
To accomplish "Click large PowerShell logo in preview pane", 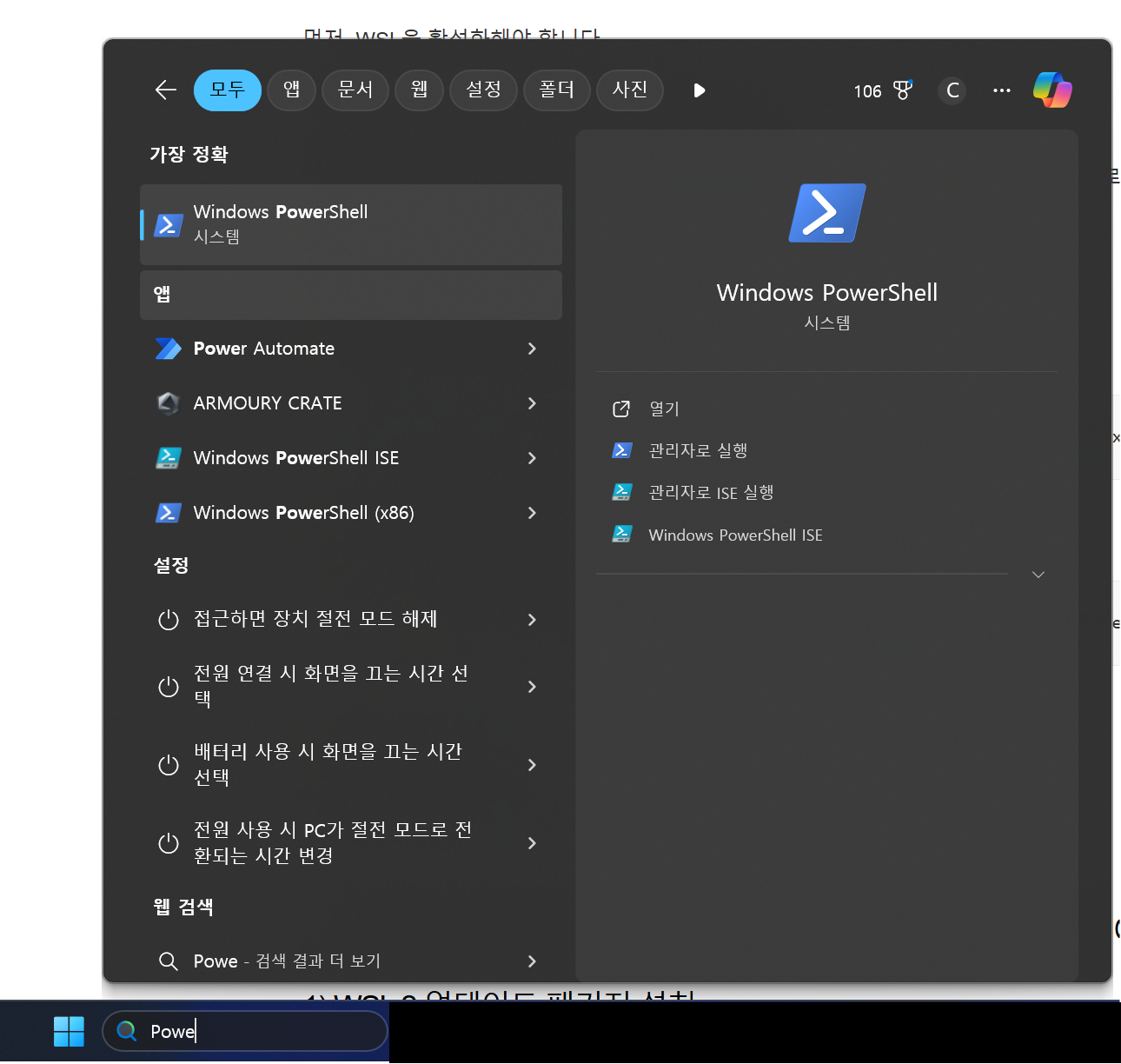I will pyautogui.click(x=827, y=213).
